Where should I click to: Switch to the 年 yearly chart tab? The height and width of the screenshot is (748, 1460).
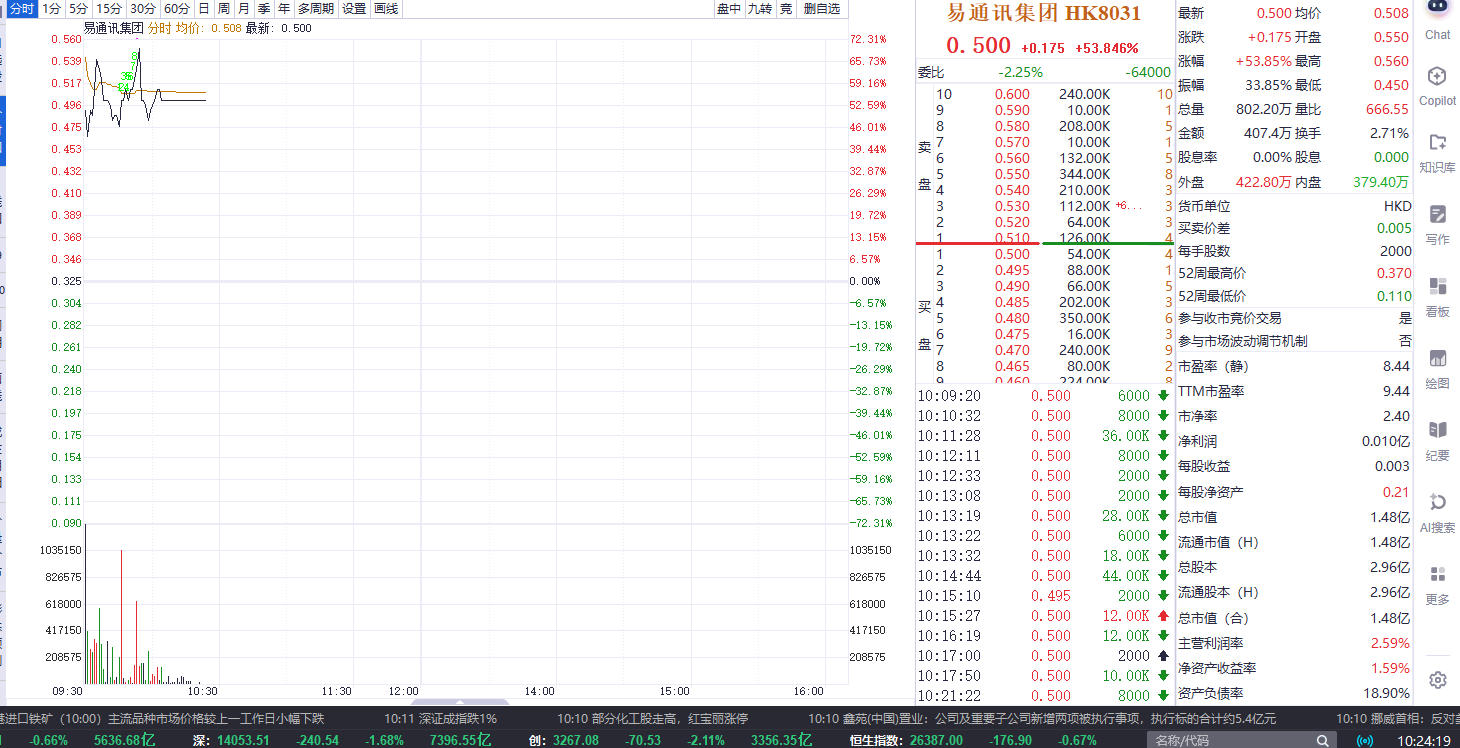pos(284,9)
